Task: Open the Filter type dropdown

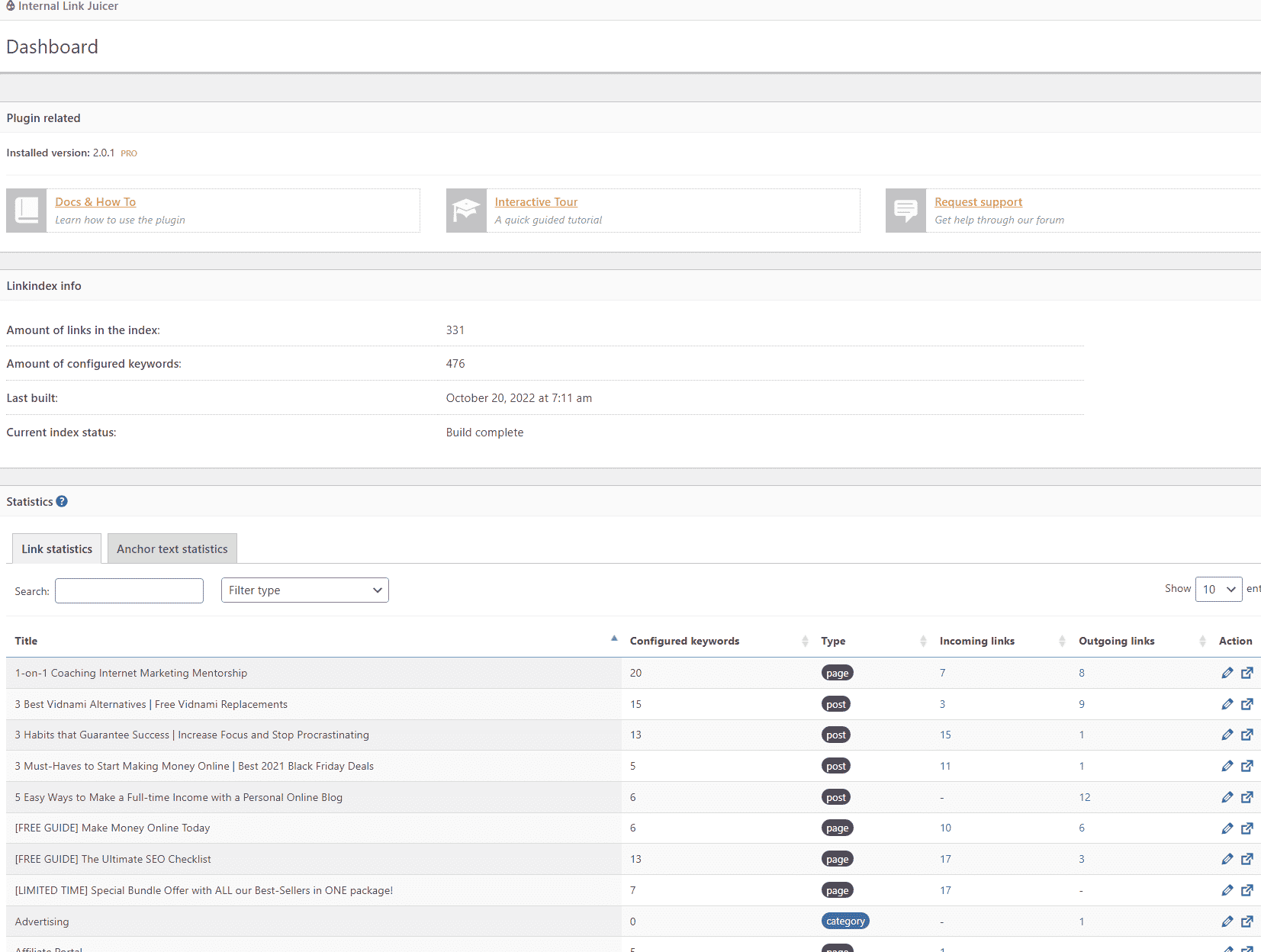Action: pos(304,590)
